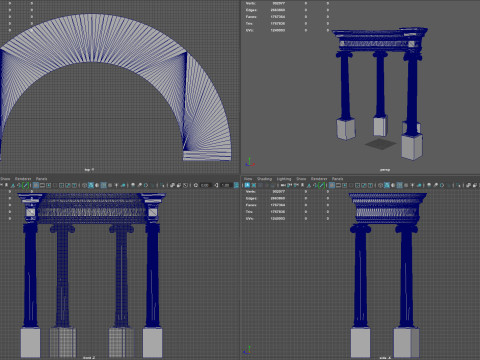
Task: Toggle ambient occlusion in front panel toolbar
Action: tap(133, 185)
